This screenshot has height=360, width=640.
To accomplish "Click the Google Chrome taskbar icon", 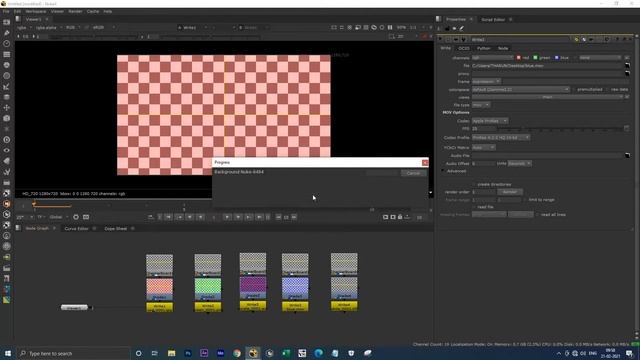I will click(237, 353).
